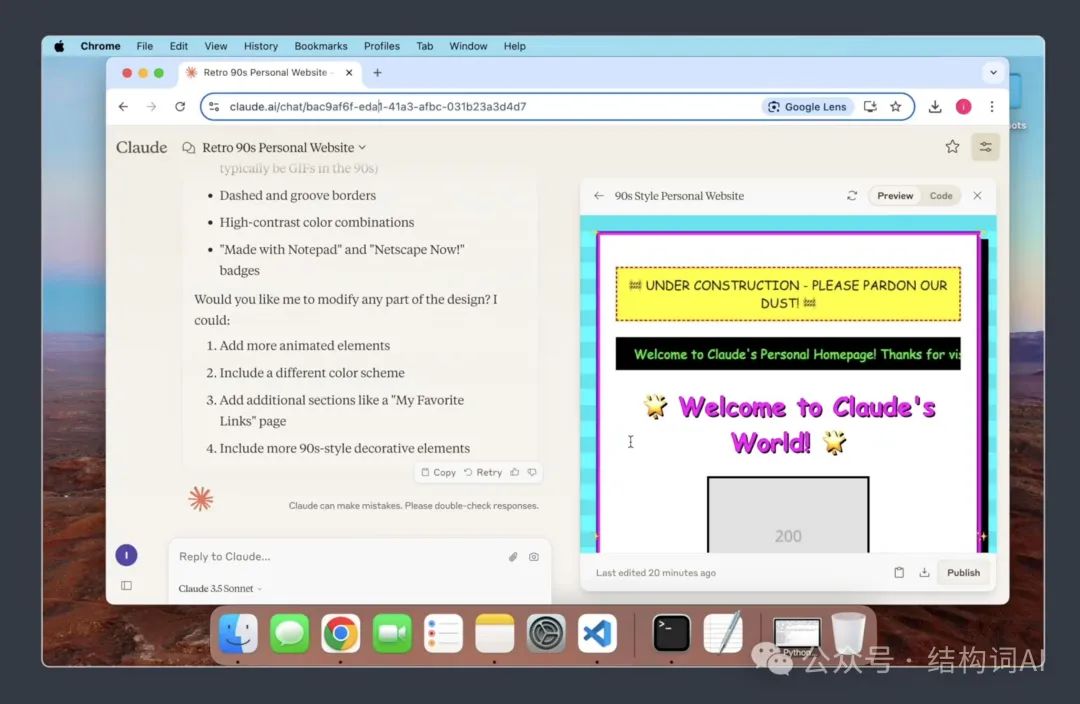Image resolution: width=1080 pixels, height=704 pixels.
Task: Attach a file with paperclip icon
Action: pos(513,557)
